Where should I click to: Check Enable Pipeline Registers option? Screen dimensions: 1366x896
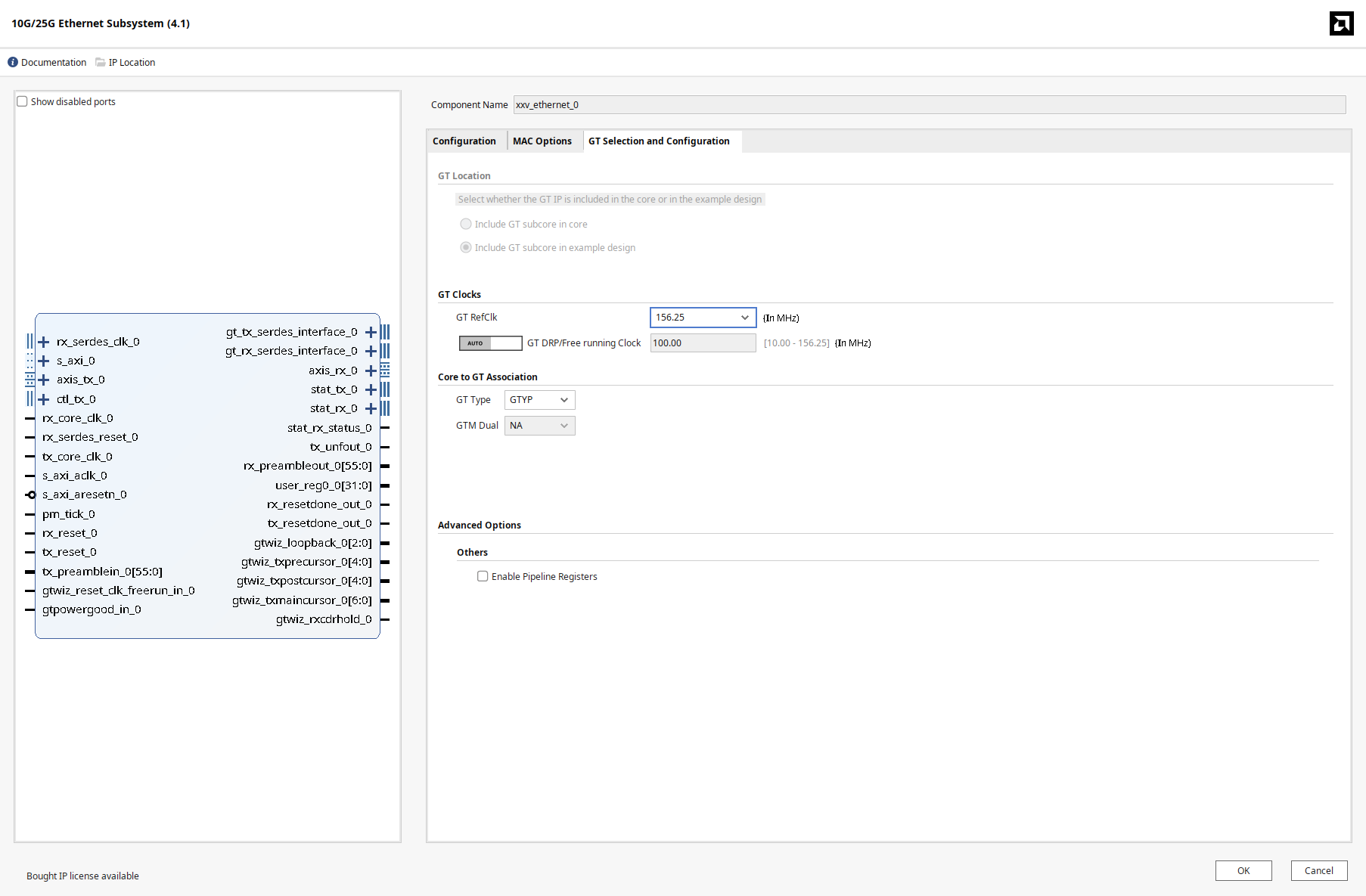point(483,576)
